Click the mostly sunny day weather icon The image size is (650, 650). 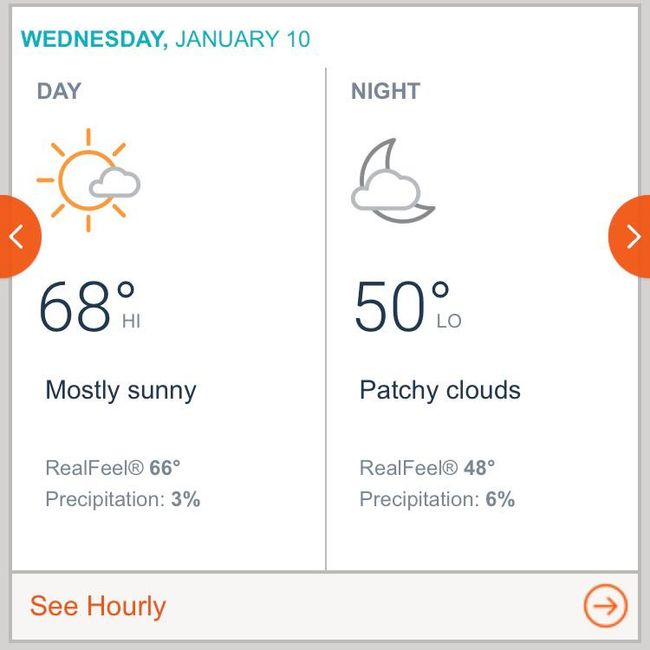[x=88, y=180]
